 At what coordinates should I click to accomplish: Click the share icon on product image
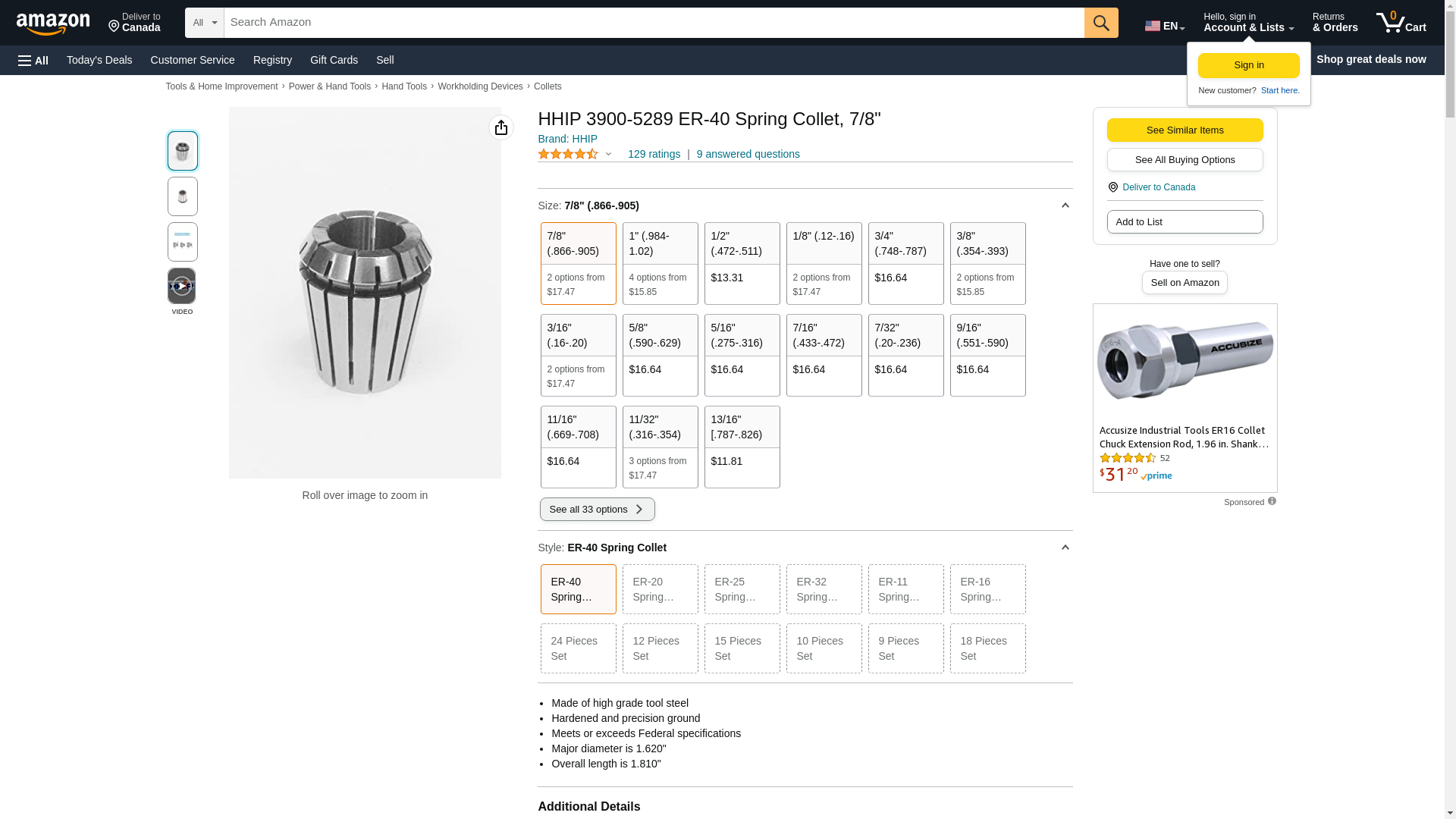[501, 127]
